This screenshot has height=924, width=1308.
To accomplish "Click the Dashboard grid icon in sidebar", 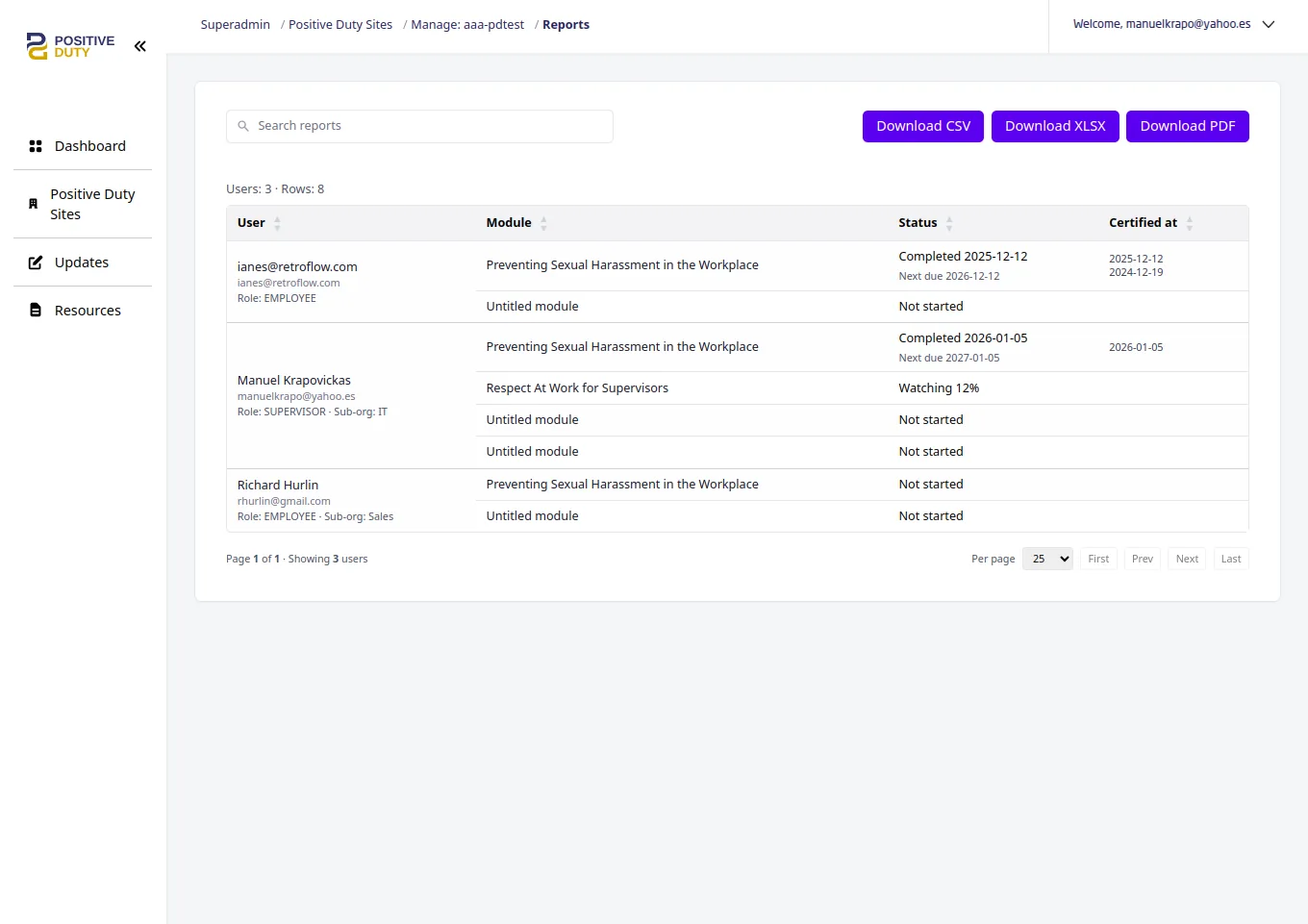I will (35, 145).
